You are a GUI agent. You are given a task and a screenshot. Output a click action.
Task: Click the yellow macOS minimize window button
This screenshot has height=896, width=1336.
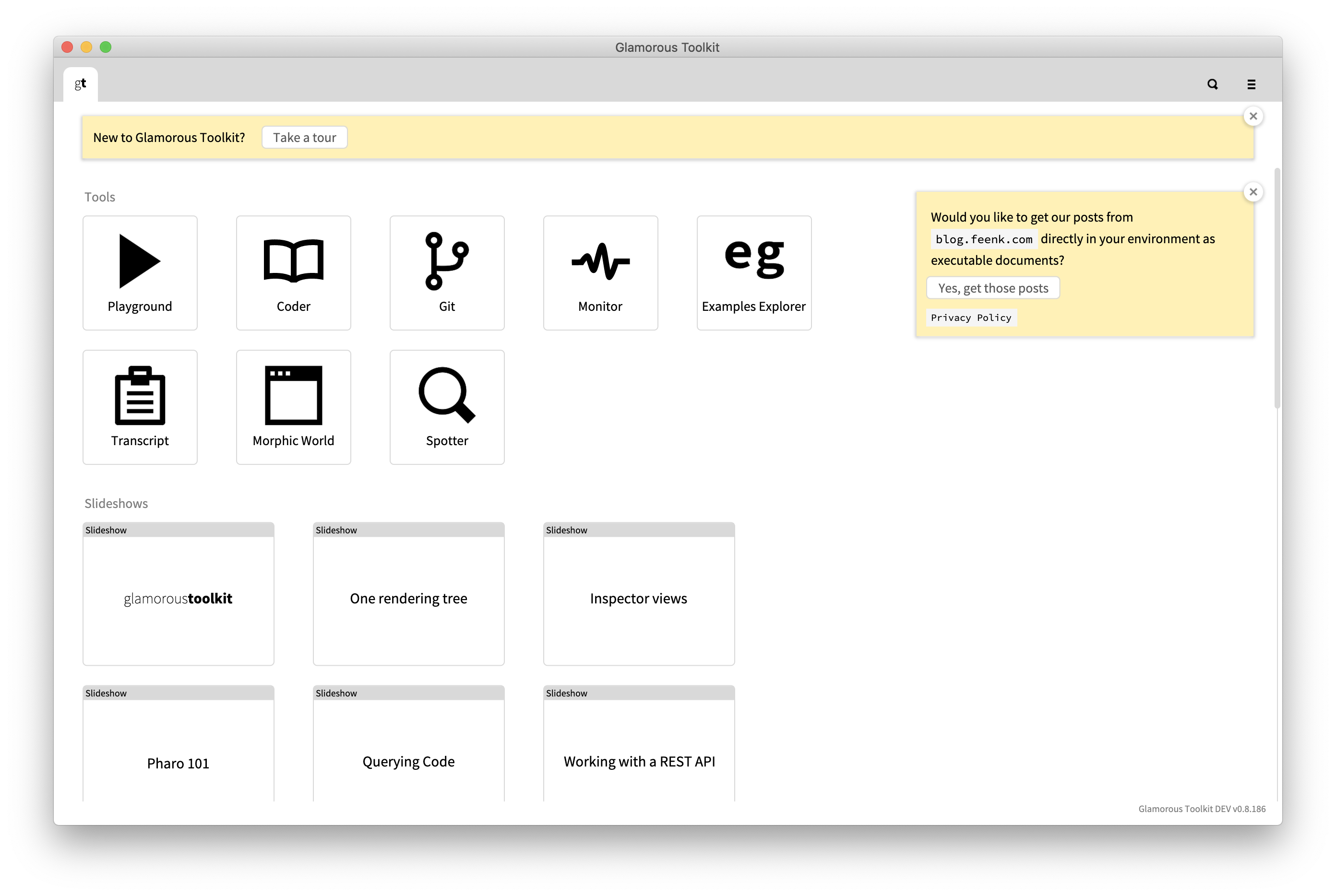click(86, 47)
